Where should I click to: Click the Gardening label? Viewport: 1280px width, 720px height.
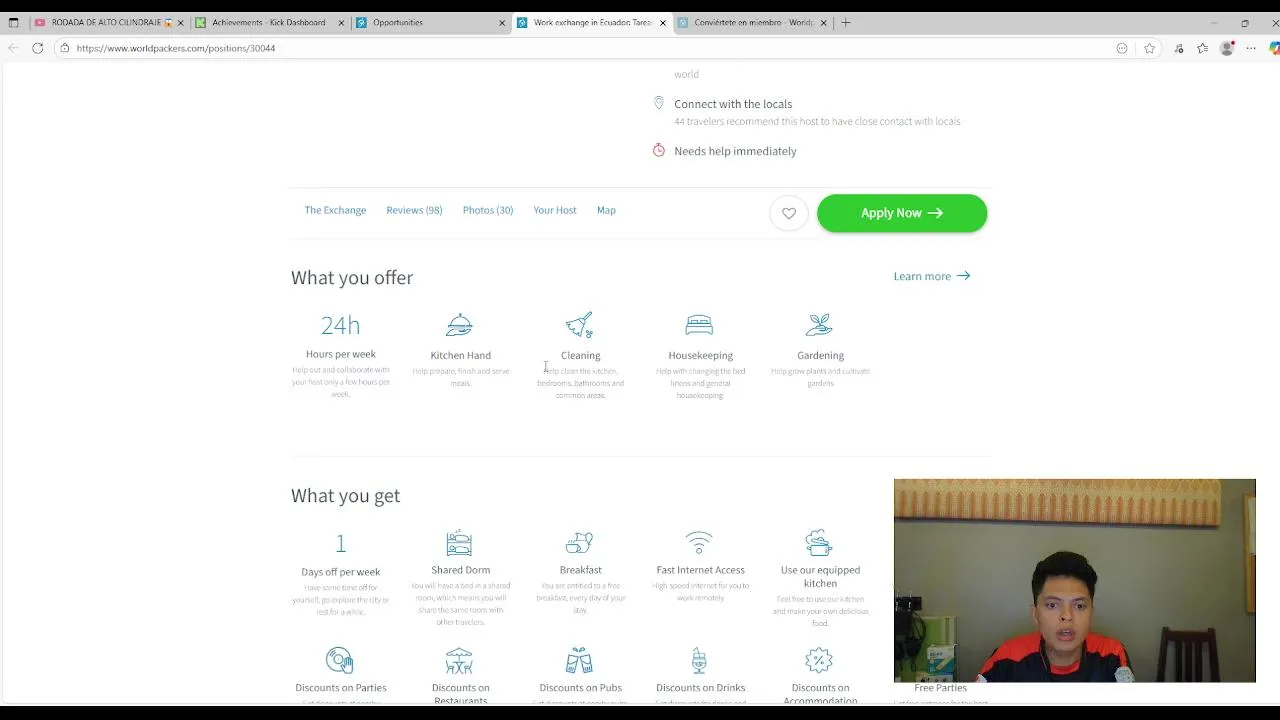click(x=820, y=355)
